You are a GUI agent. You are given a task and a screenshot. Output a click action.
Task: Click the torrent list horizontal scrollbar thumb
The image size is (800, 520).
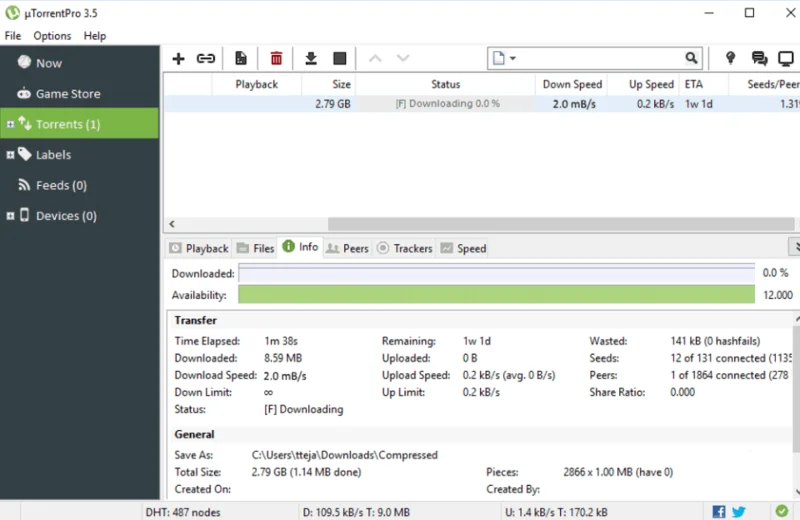[561, 224]
